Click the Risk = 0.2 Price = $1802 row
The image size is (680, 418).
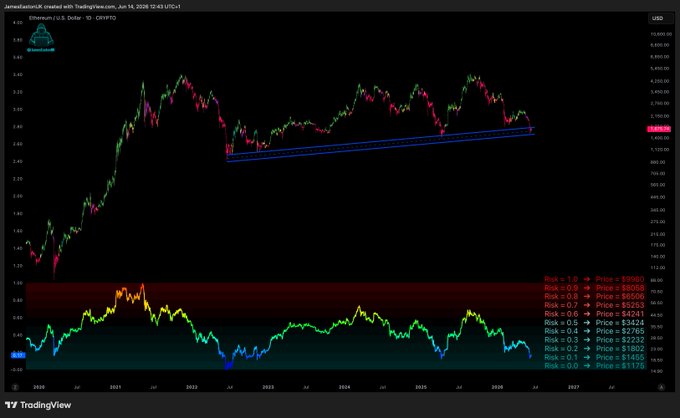pos(594,349)
